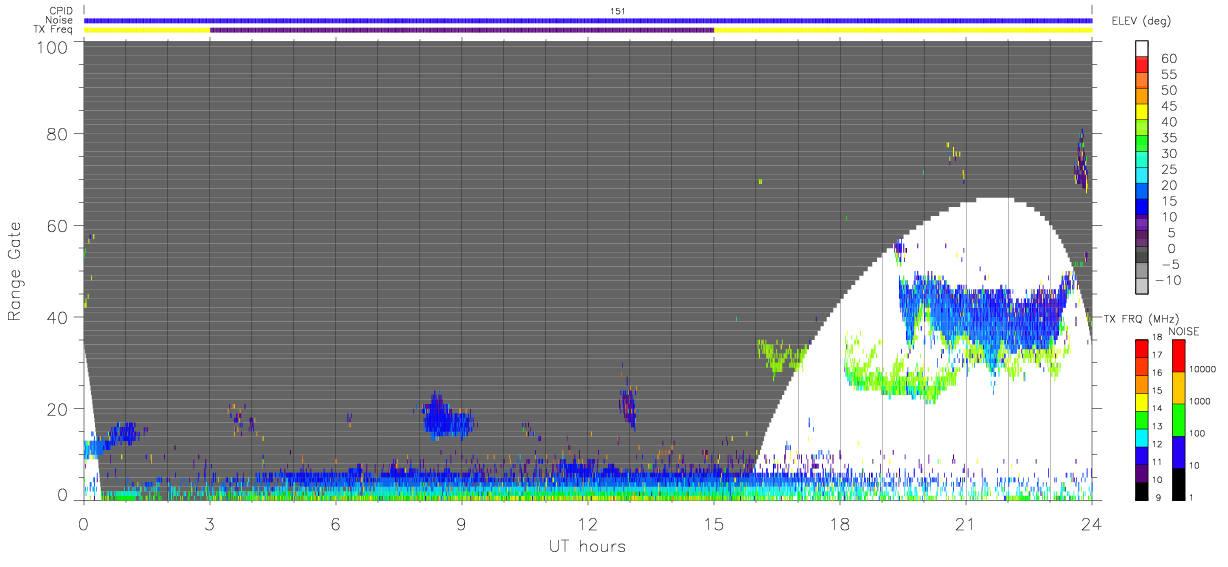Click the 80 label on Range Gate axis

(58, 133)
